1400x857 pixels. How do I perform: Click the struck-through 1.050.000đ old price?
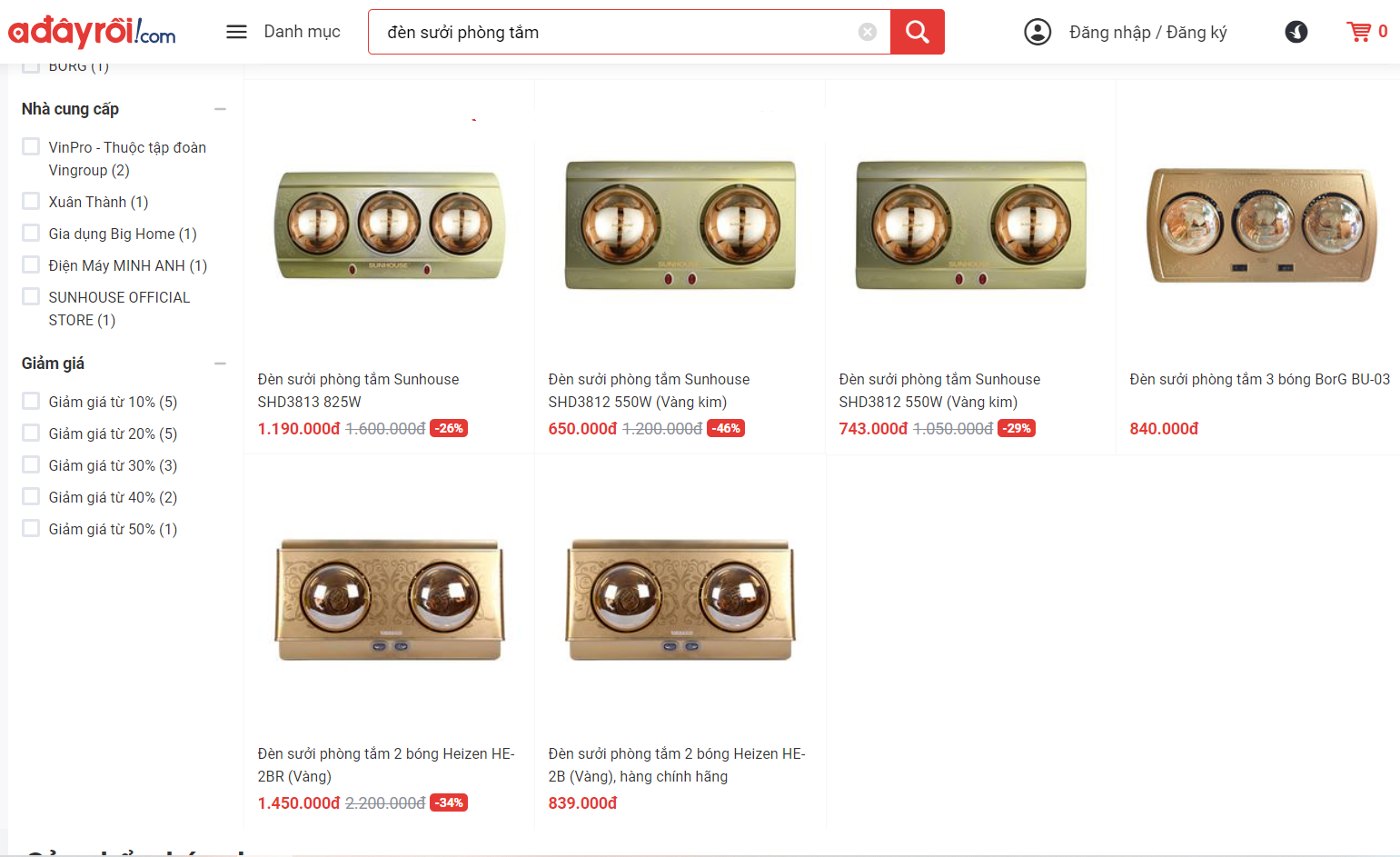coord(953,428)
